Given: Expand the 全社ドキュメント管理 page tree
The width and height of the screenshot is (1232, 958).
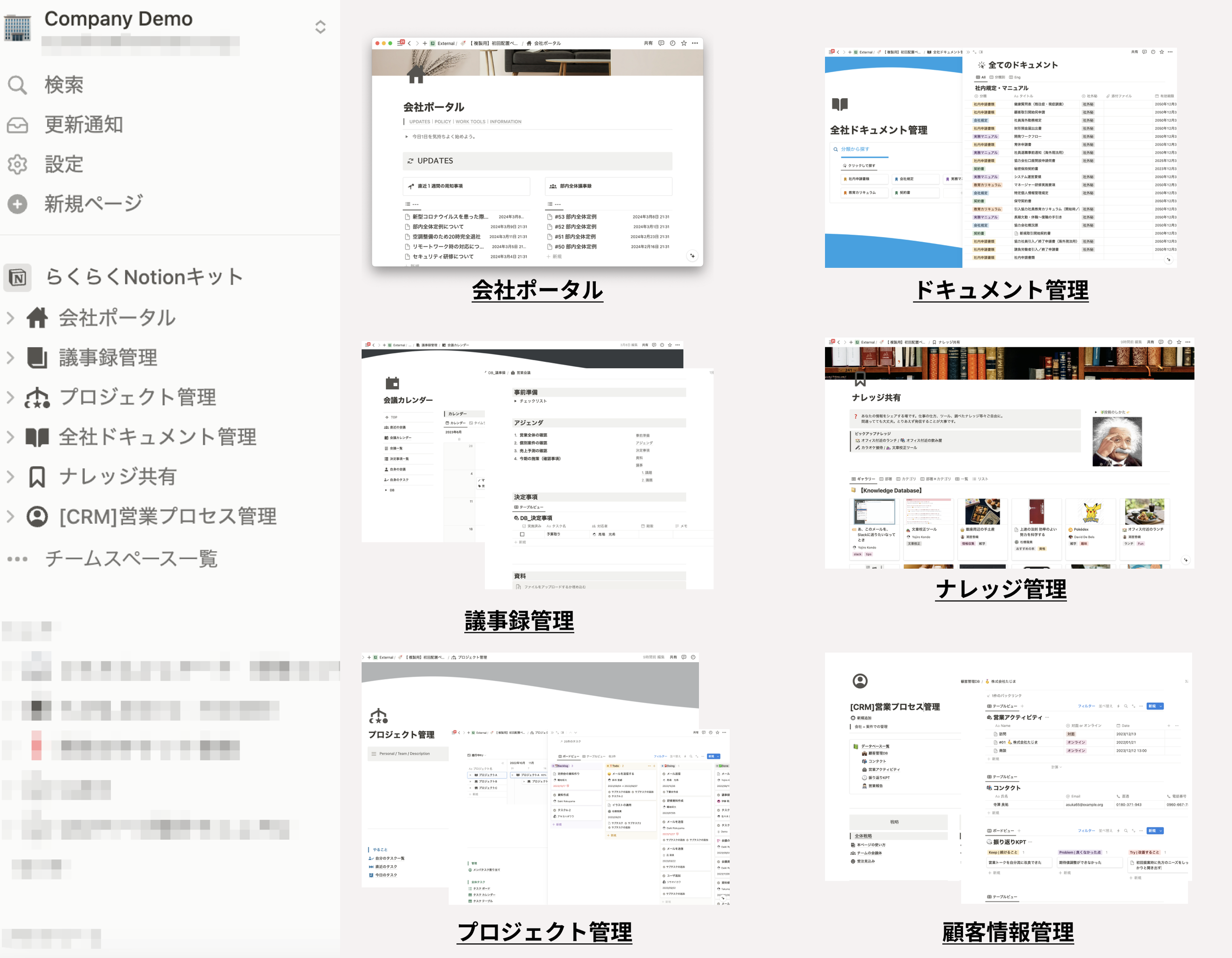Looking at the screenshot, I should click(10, 436).
